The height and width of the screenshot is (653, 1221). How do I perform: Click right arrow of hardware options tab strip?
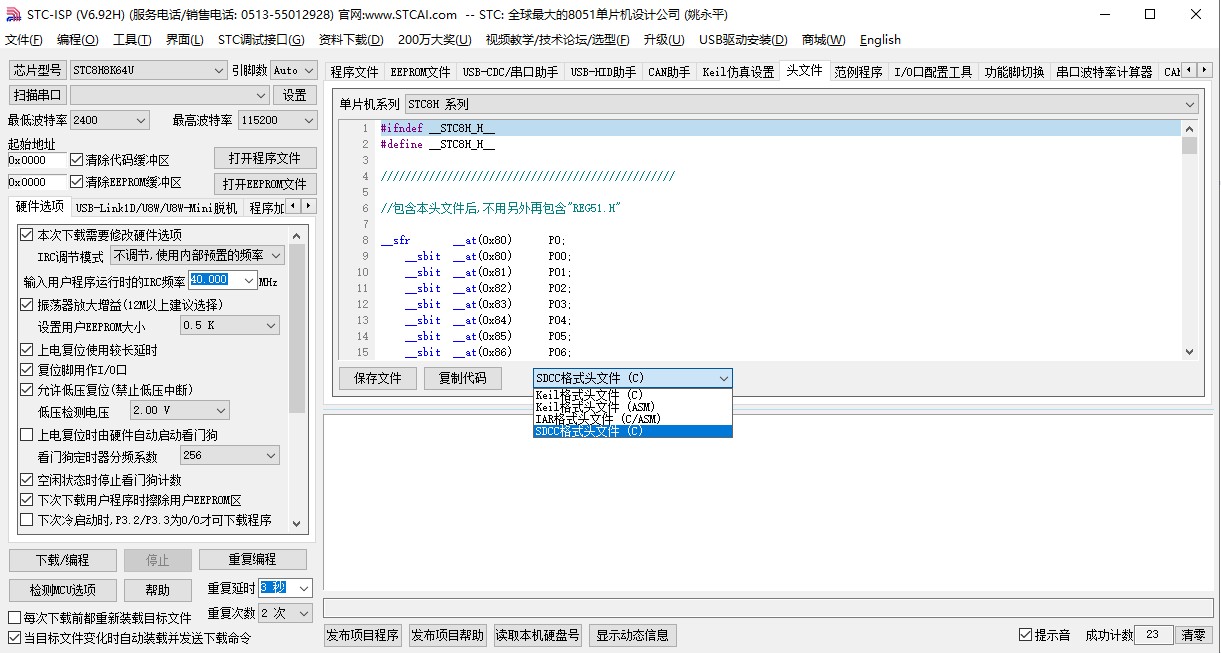[308, 207]
